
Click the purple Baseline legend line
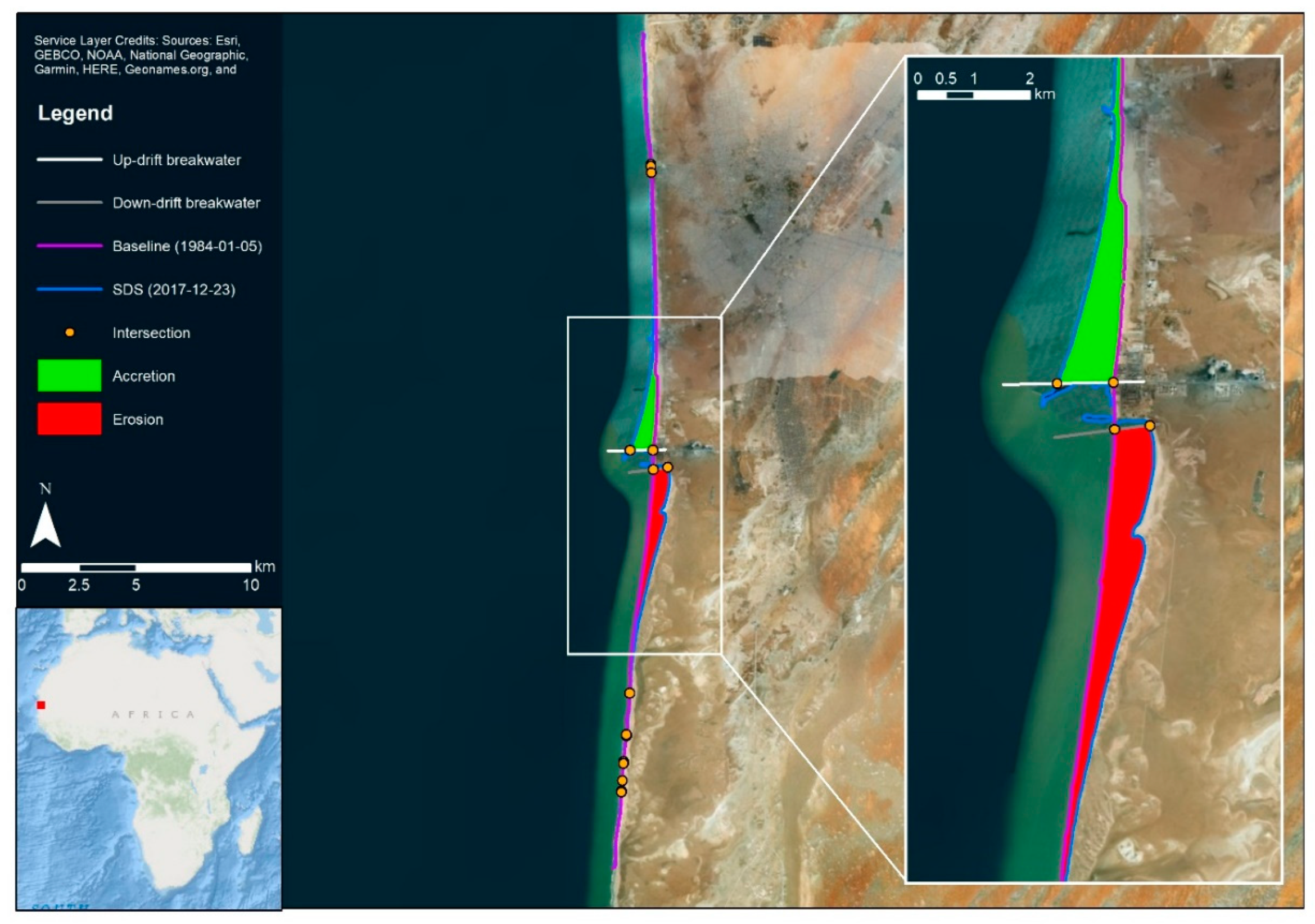point(69,246)
